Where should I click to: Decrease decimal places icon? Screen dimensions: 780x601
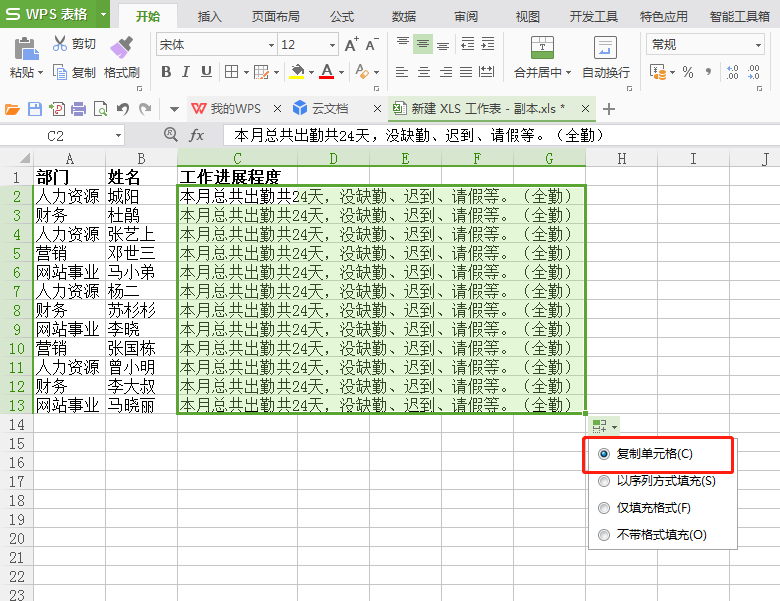pos(754,72)
